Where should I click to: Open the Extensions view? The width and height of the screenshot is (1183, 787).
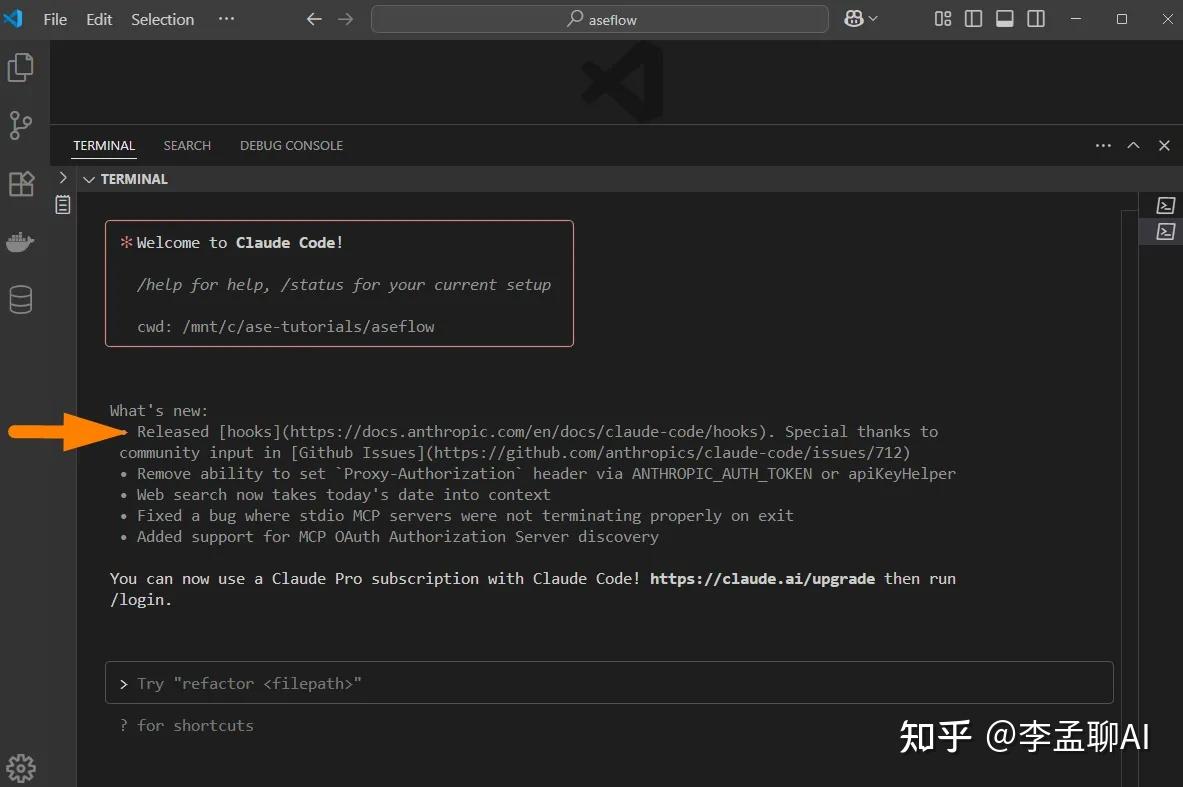coord(21,184)
